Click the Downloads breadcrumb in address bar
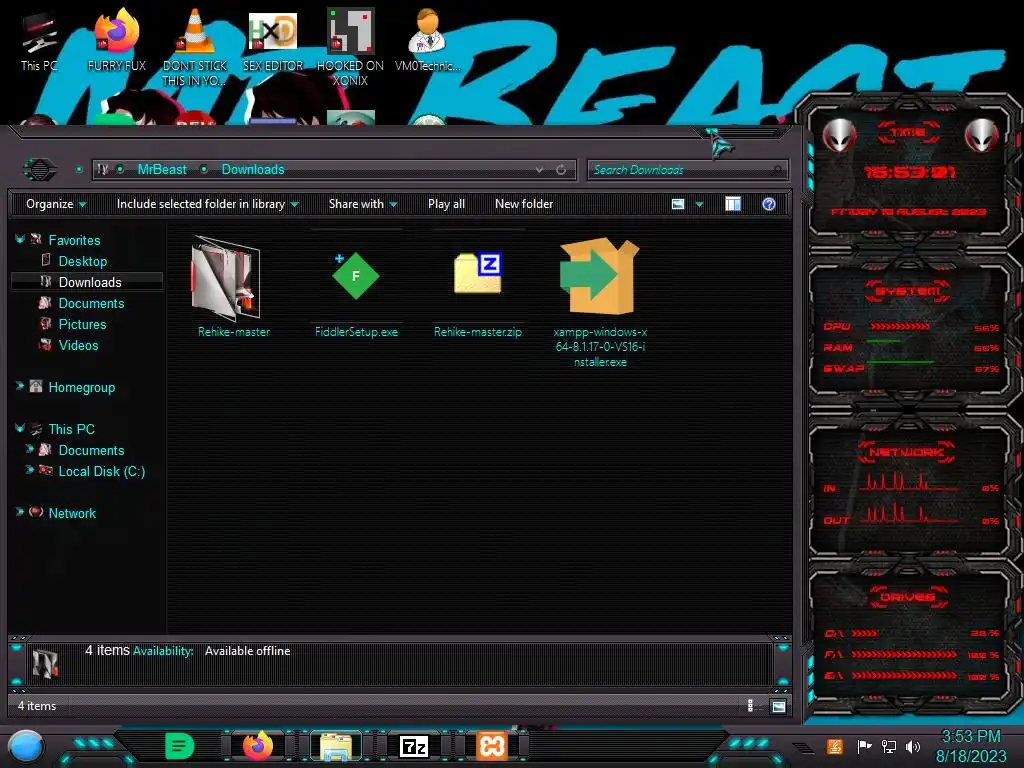 pyautogui.click(x=253, y=170)
